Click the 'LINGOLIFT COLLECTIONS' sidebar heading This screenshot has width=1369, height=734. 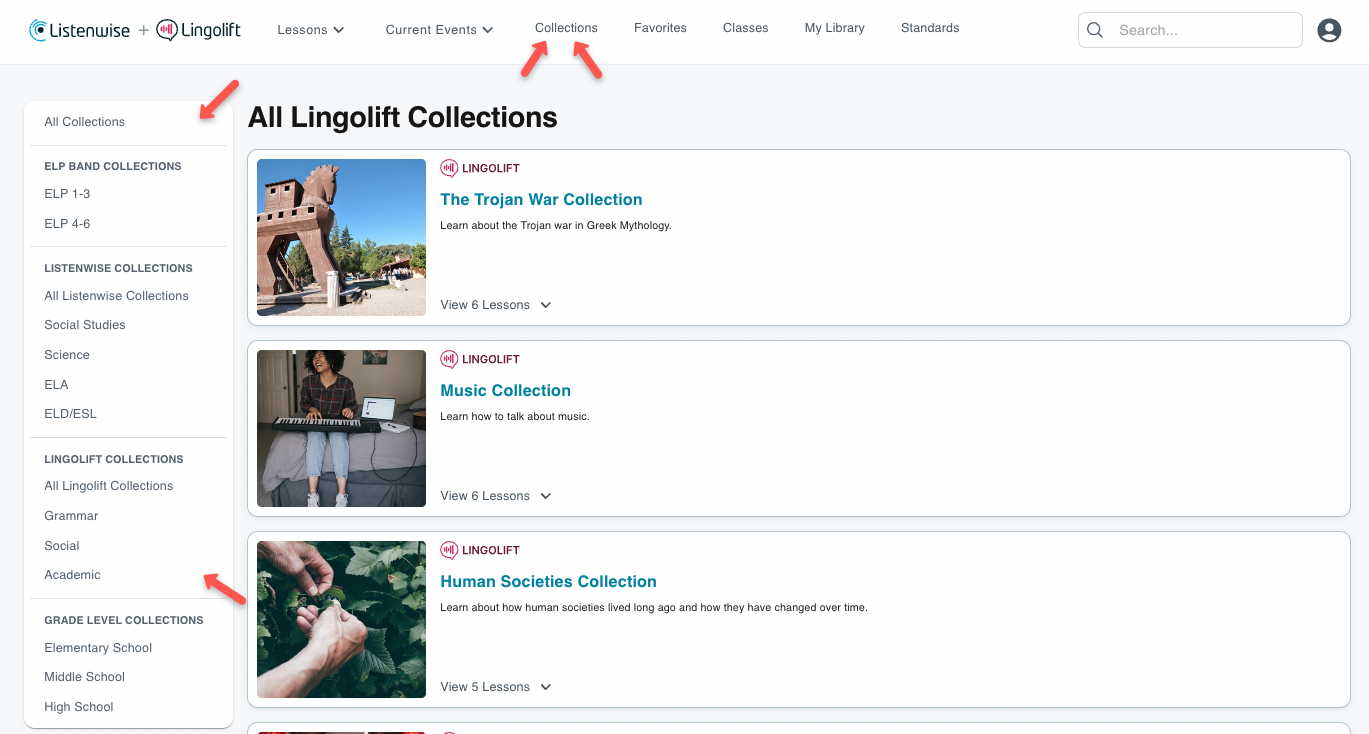114,460
